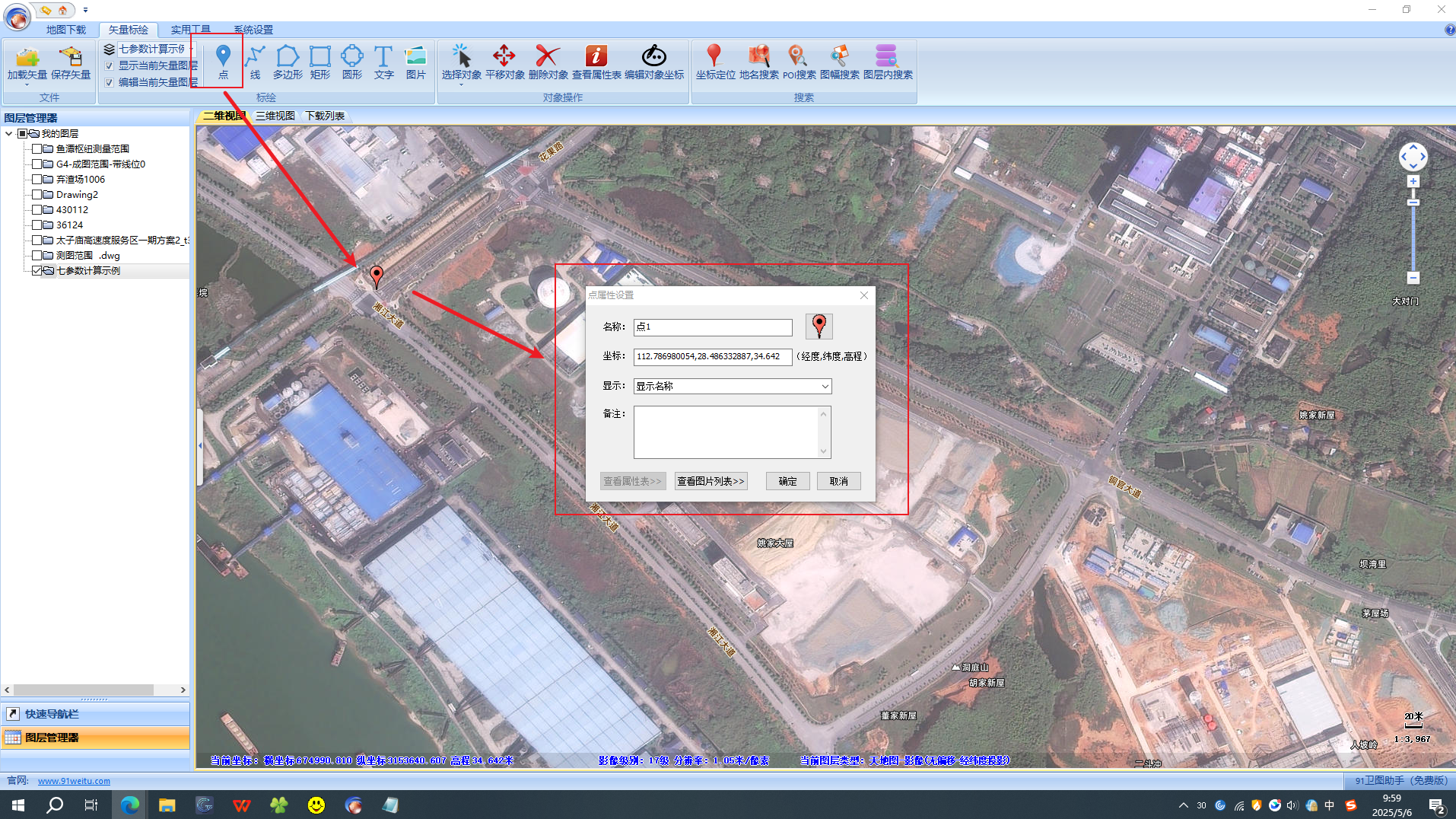Select the 线 line drawing tool
This screenshot has height=819, width=1456.
[255, 62]
